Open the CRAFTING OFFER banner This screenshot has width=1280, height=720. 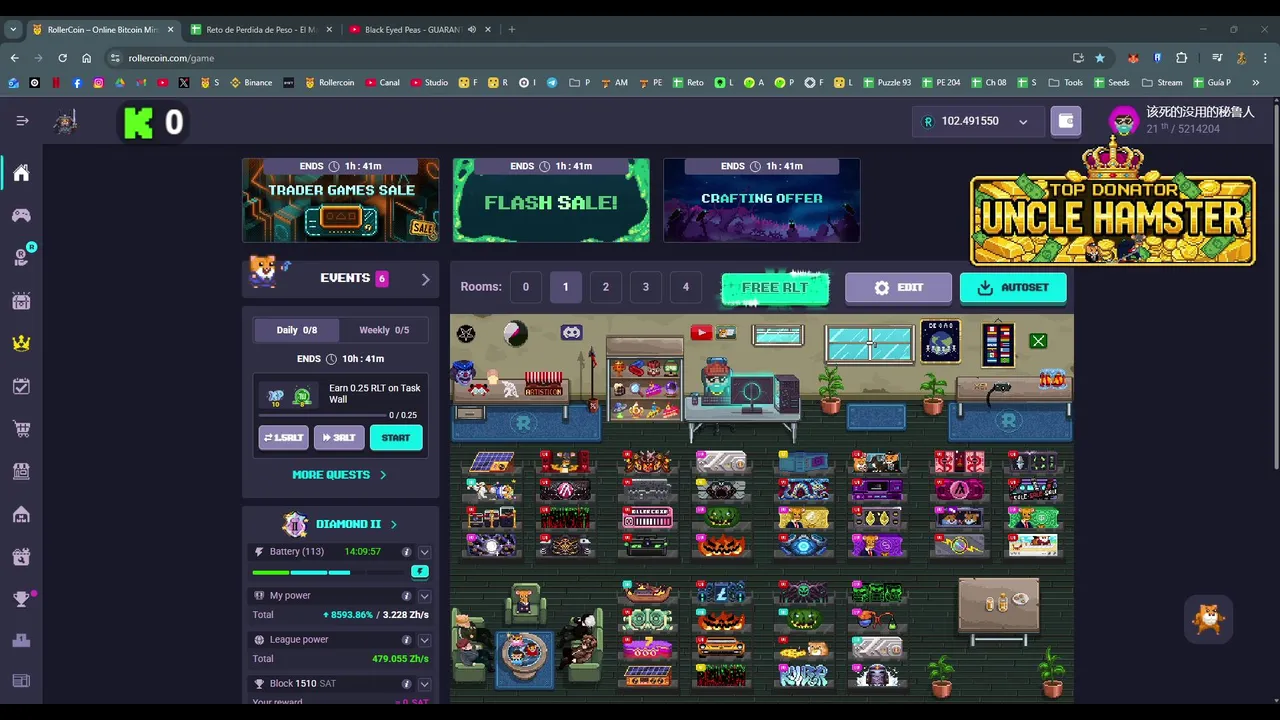[x=762, y=200]
